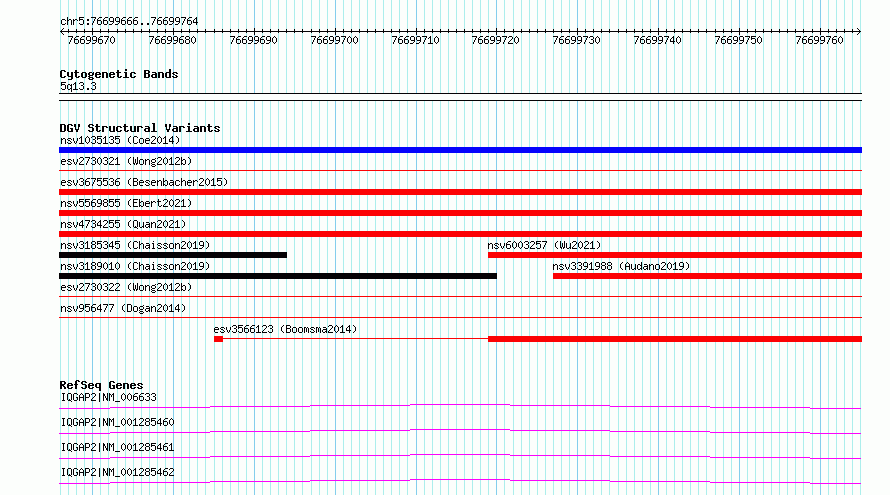Select the nsv5569855 (Ebert2021) label
Viewport: 890px width, 495px height.
126,203
